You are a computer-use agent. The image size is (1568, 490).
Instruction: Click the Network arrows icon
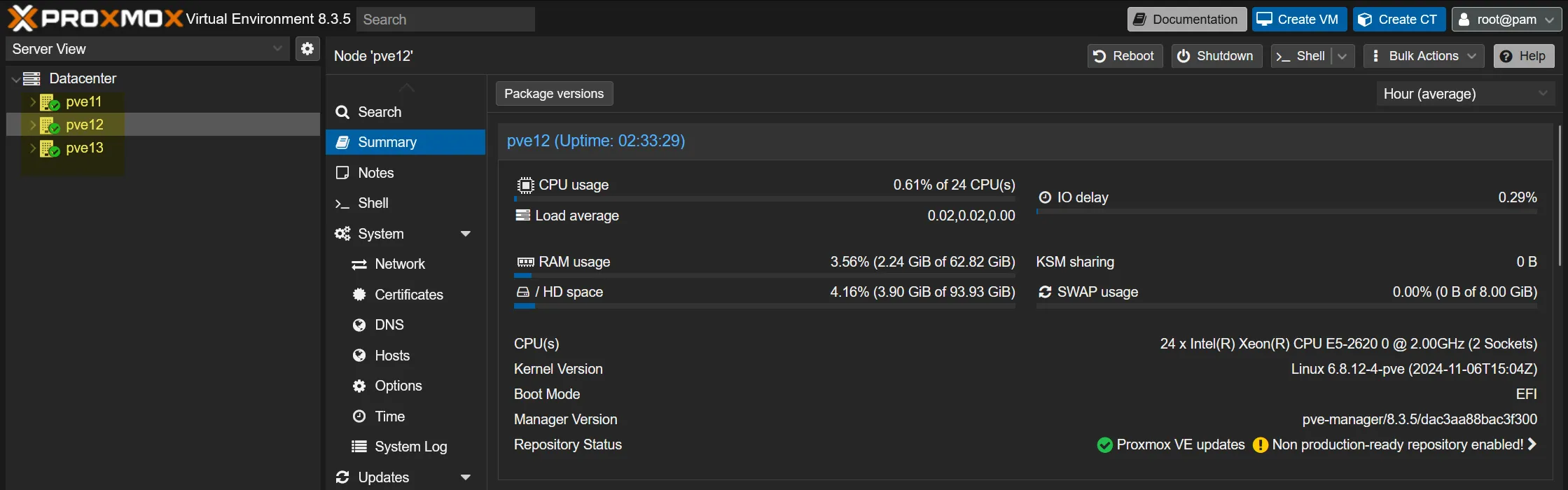(x=359, y=265)
